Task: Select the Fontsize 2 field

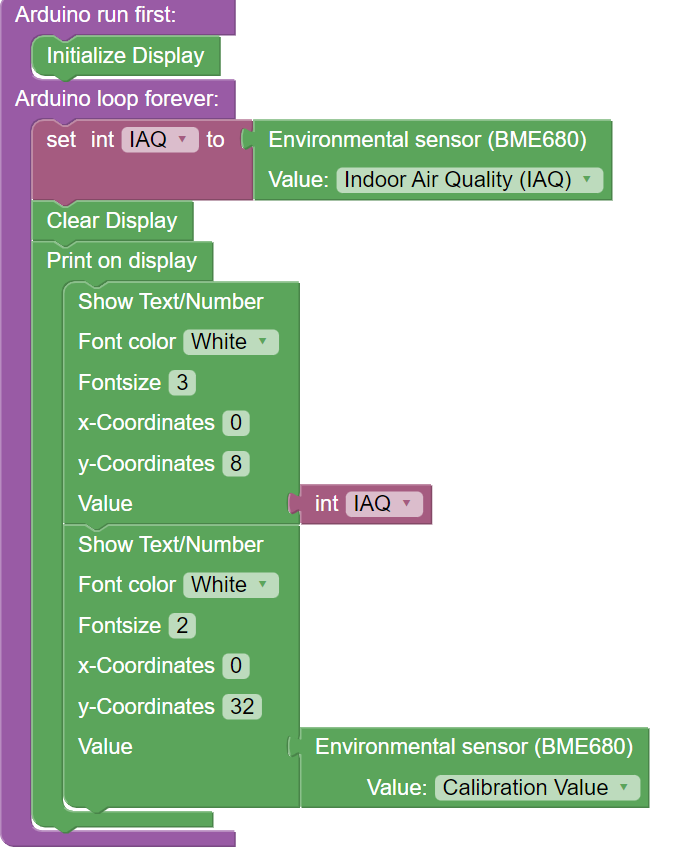Action: pos(182,625)
